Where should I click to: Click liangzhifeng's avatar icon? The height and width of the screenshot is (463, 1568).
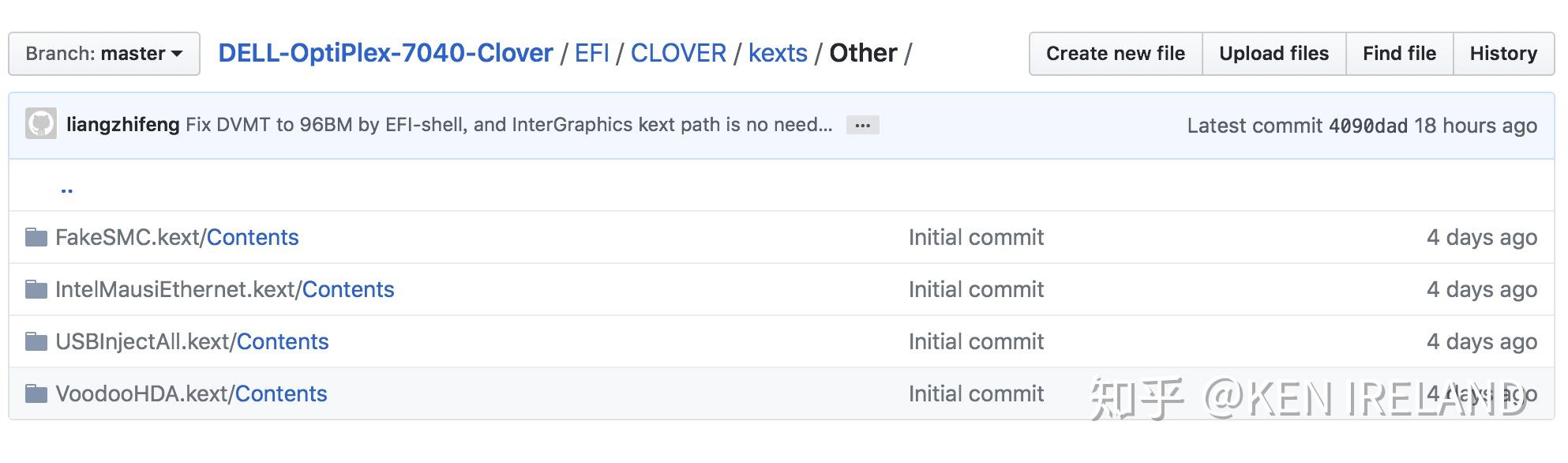[41, 124]
